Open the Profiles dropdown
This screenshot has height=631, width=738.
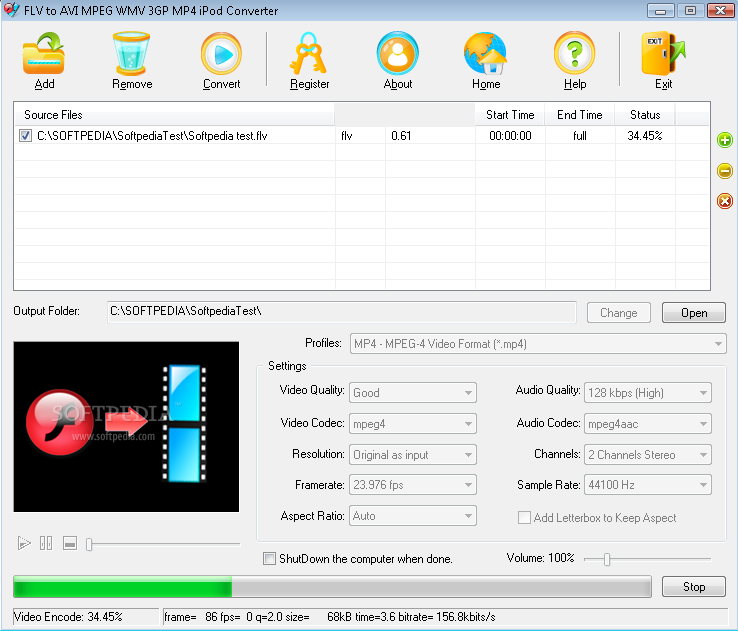[x=538, y=344]
